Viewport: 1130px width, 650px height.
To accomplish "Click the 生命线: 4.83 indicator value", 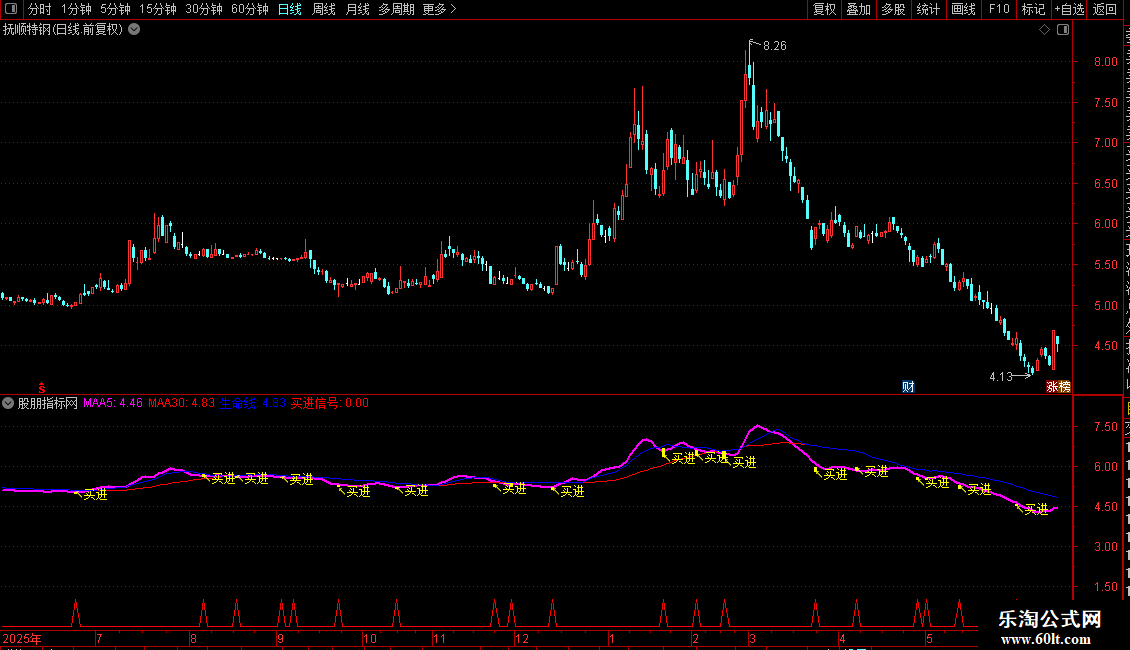I will pos(253,403).
